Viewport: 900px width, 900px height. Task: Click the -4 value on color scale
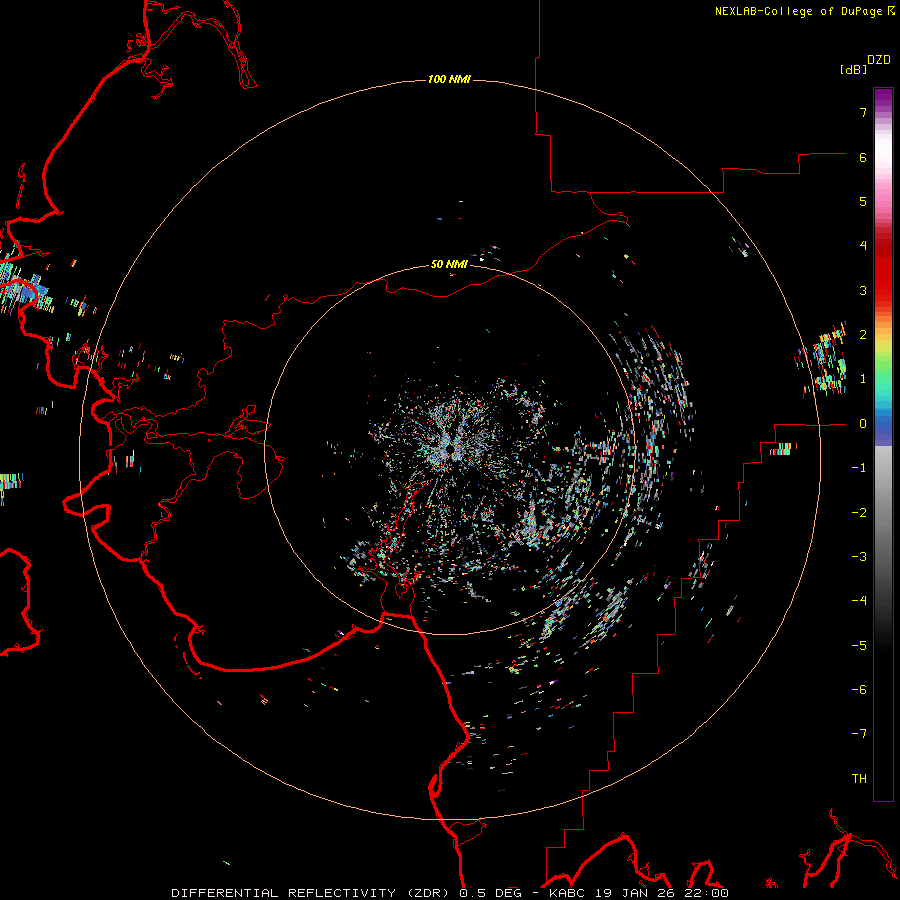point(859,601)
